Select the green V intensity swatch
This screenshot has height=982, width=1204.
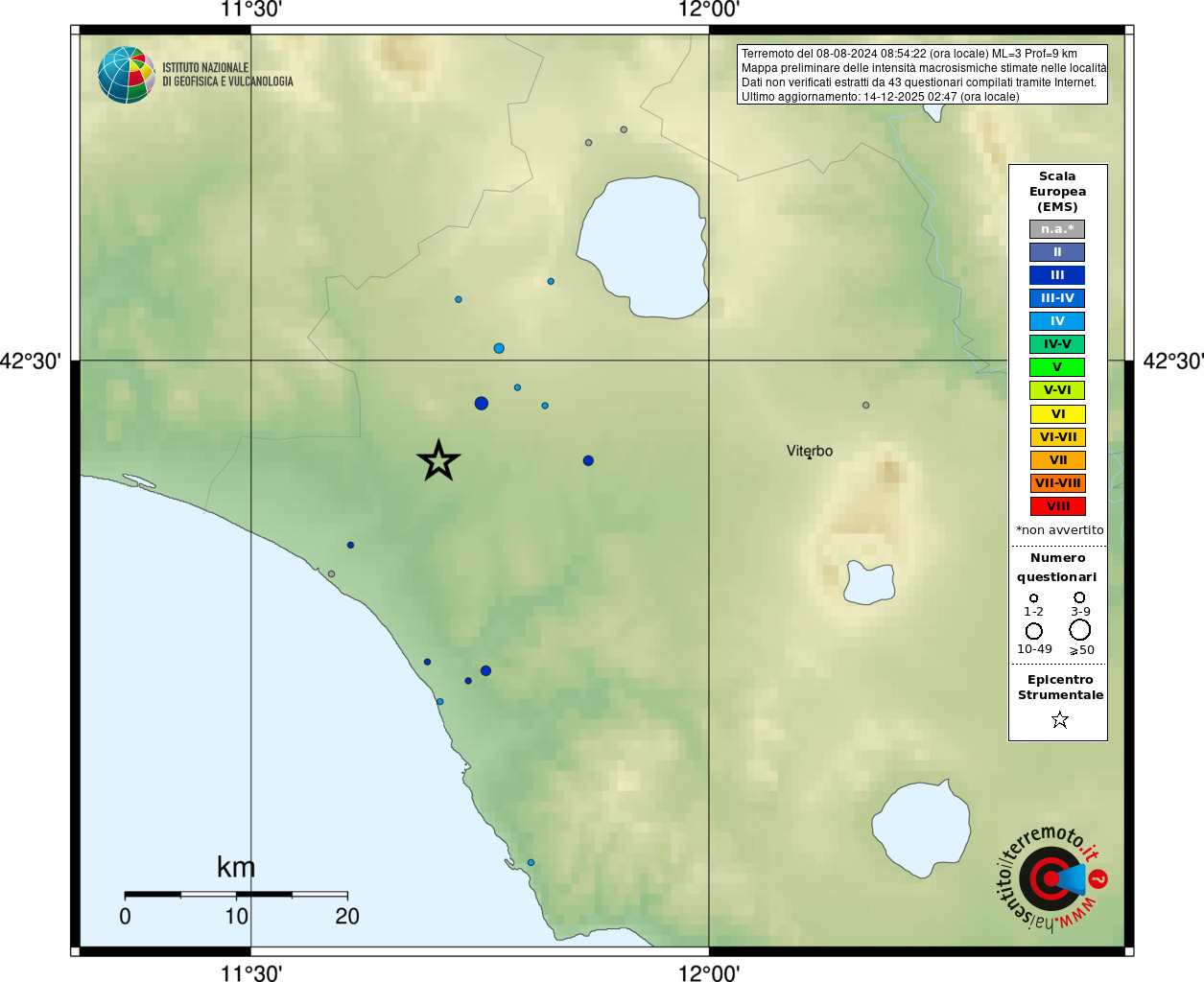tap(1057, 367)
